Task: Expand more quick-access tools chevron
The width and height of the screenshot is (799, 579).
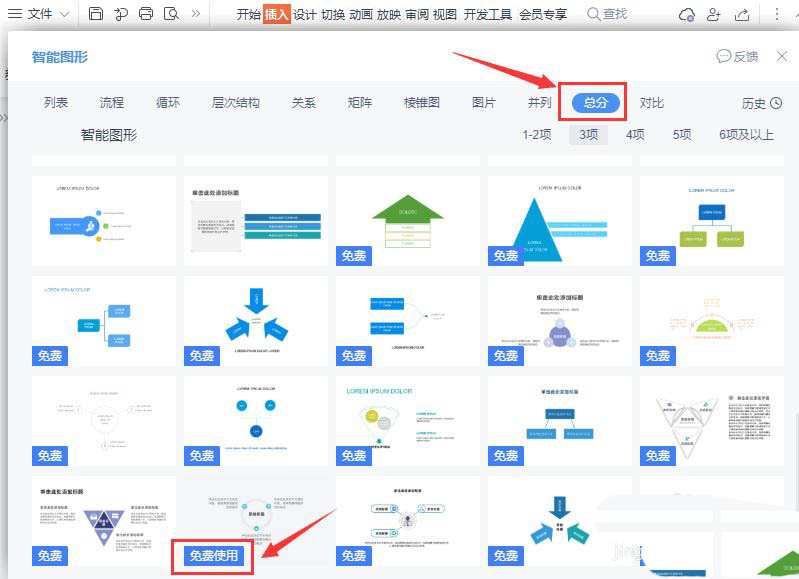Action: [x=196, y=14]
